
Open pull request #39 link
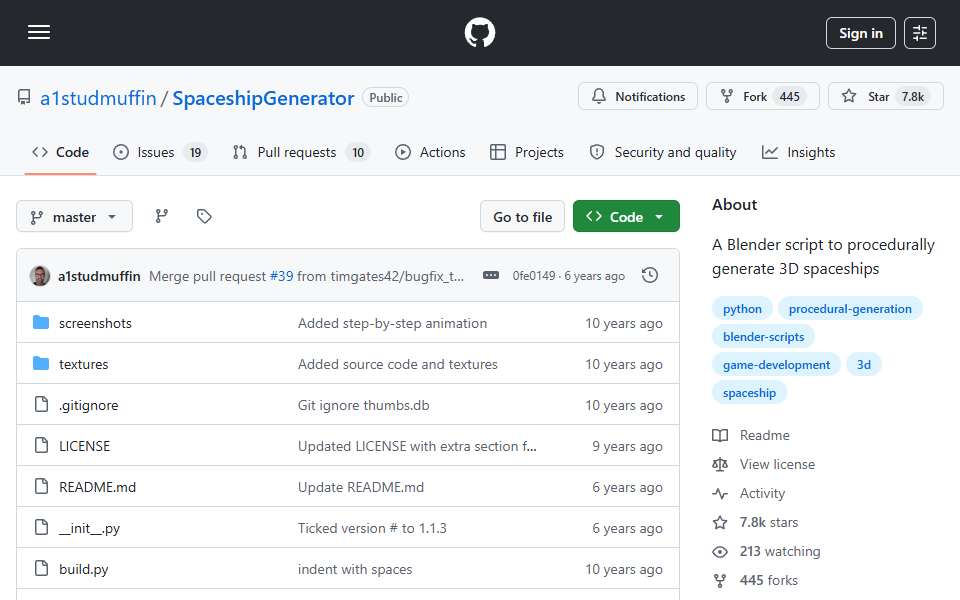282,276
